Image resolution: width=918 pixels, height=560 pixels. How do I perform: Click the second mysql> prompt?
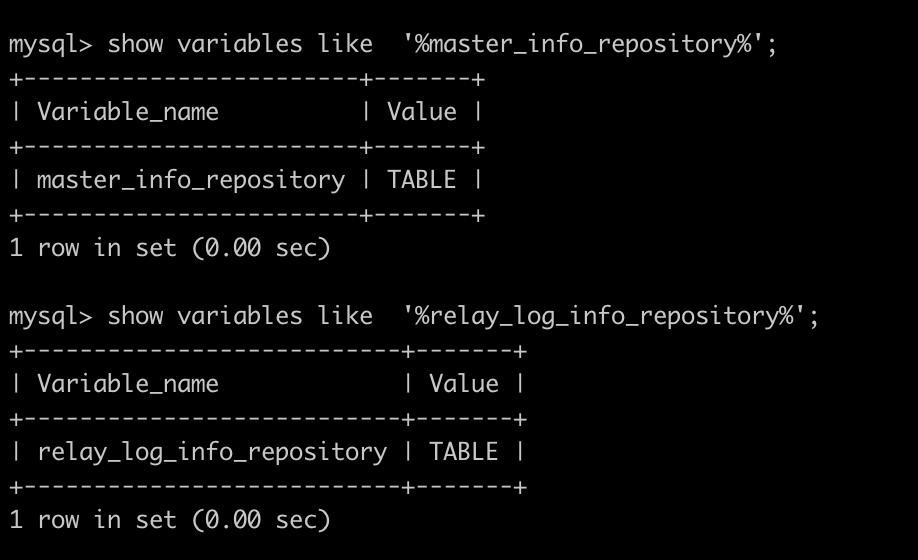(50, 316)
